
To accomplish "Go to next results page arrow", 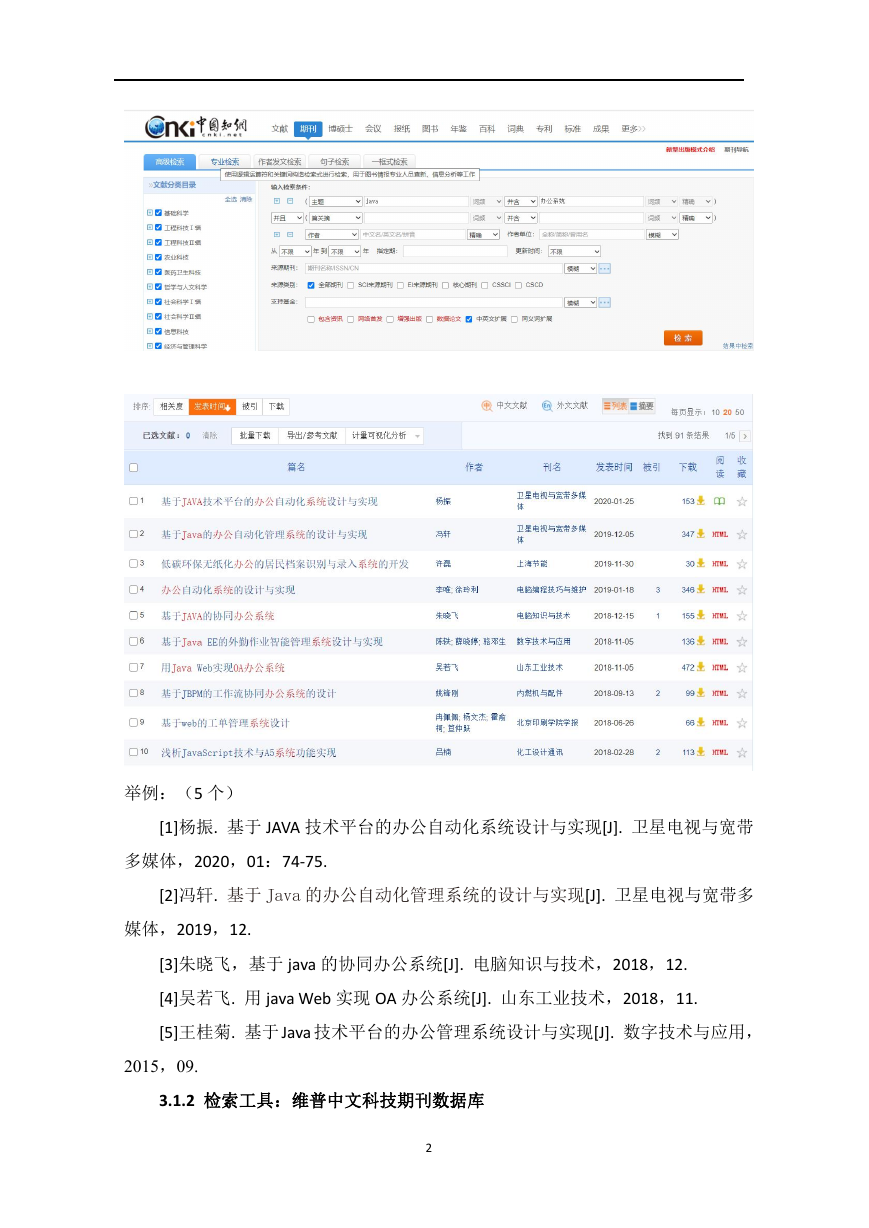I will [x=744, y=436].
